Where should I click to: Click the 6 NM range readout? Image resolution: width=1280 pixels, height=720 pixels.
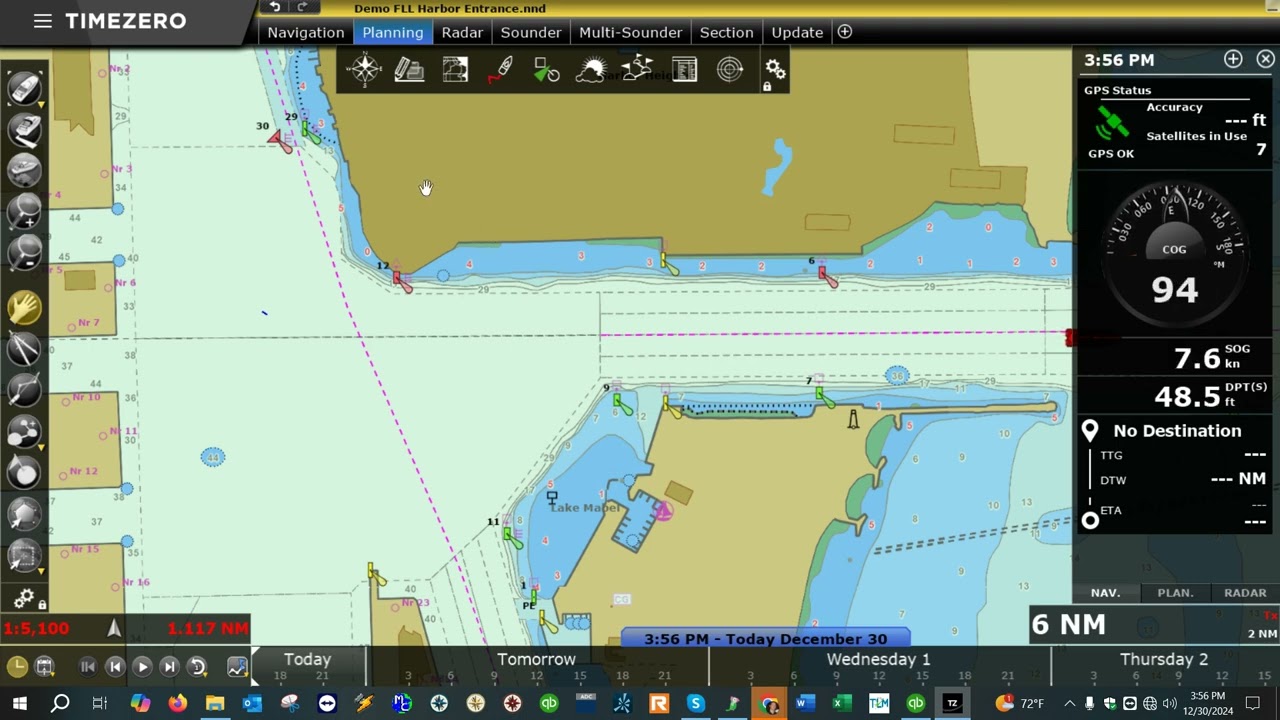click(1069, 625)
